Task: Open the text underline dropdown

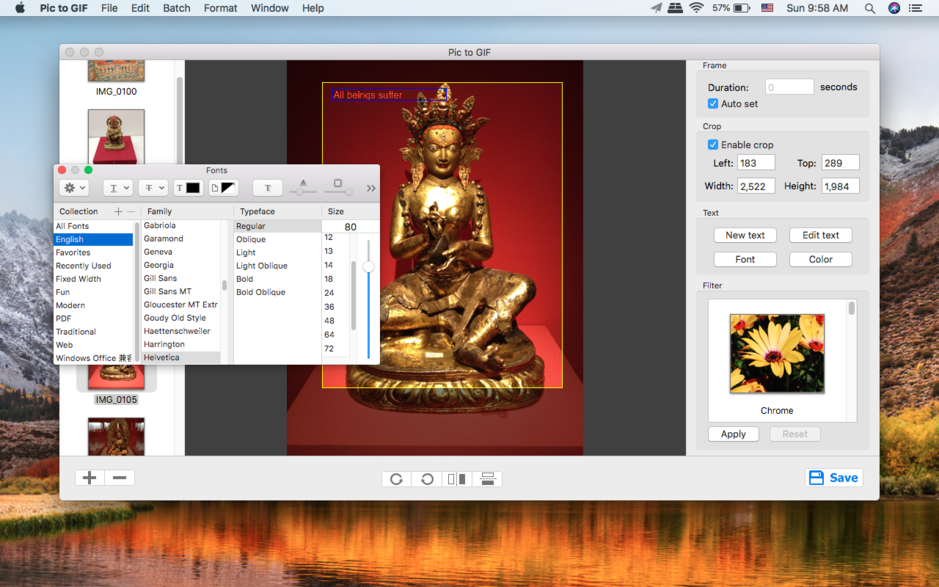Action: [118, 188]
